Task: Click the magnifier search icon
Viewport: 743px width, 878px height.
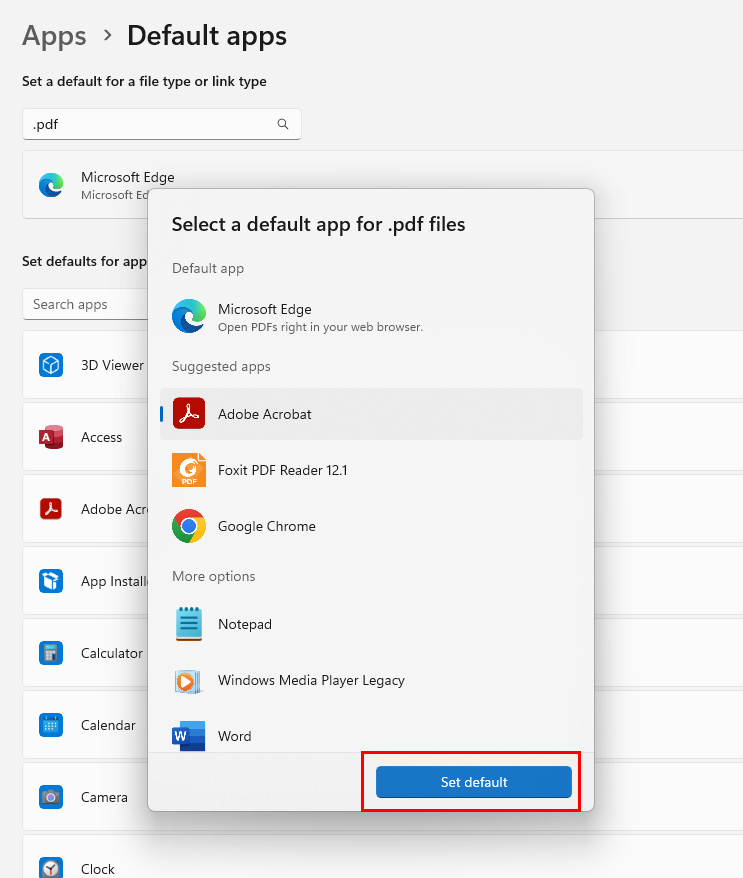Action: pyautogui.click(x=283, y=124)
